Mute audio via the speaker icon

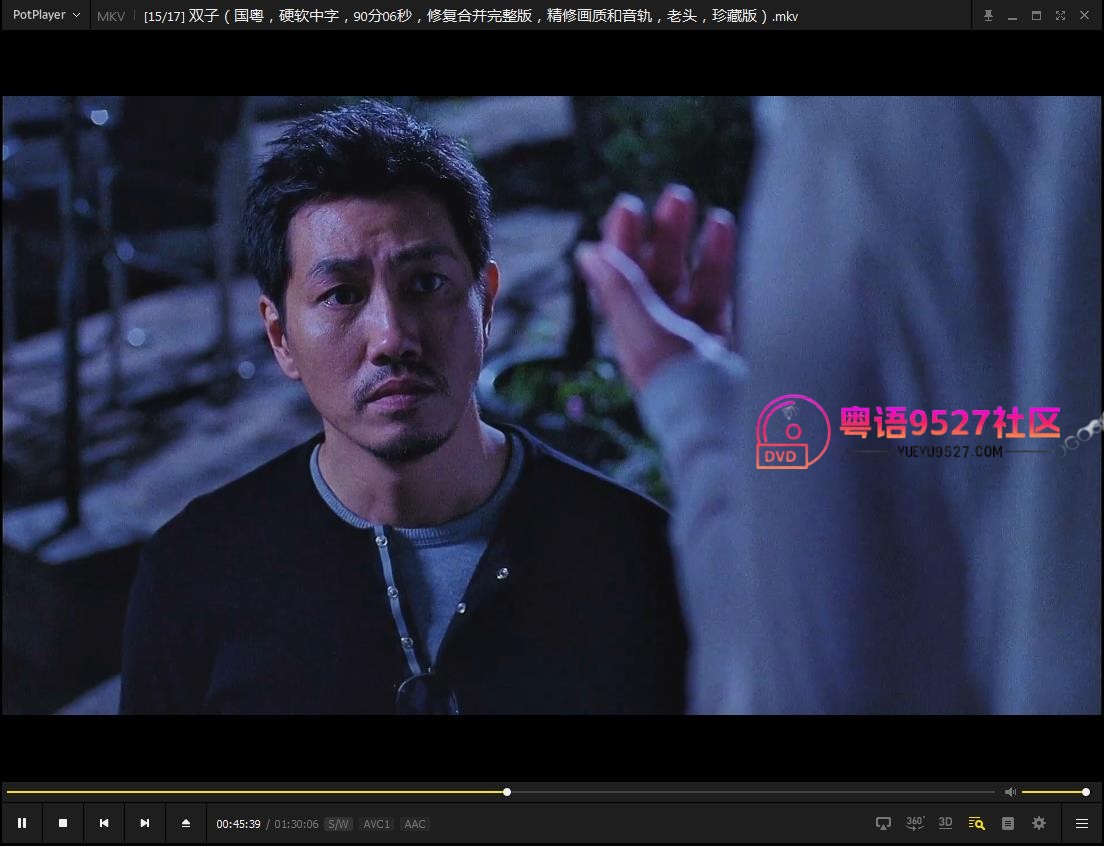pyautogui.click(x=1010, y=792)
